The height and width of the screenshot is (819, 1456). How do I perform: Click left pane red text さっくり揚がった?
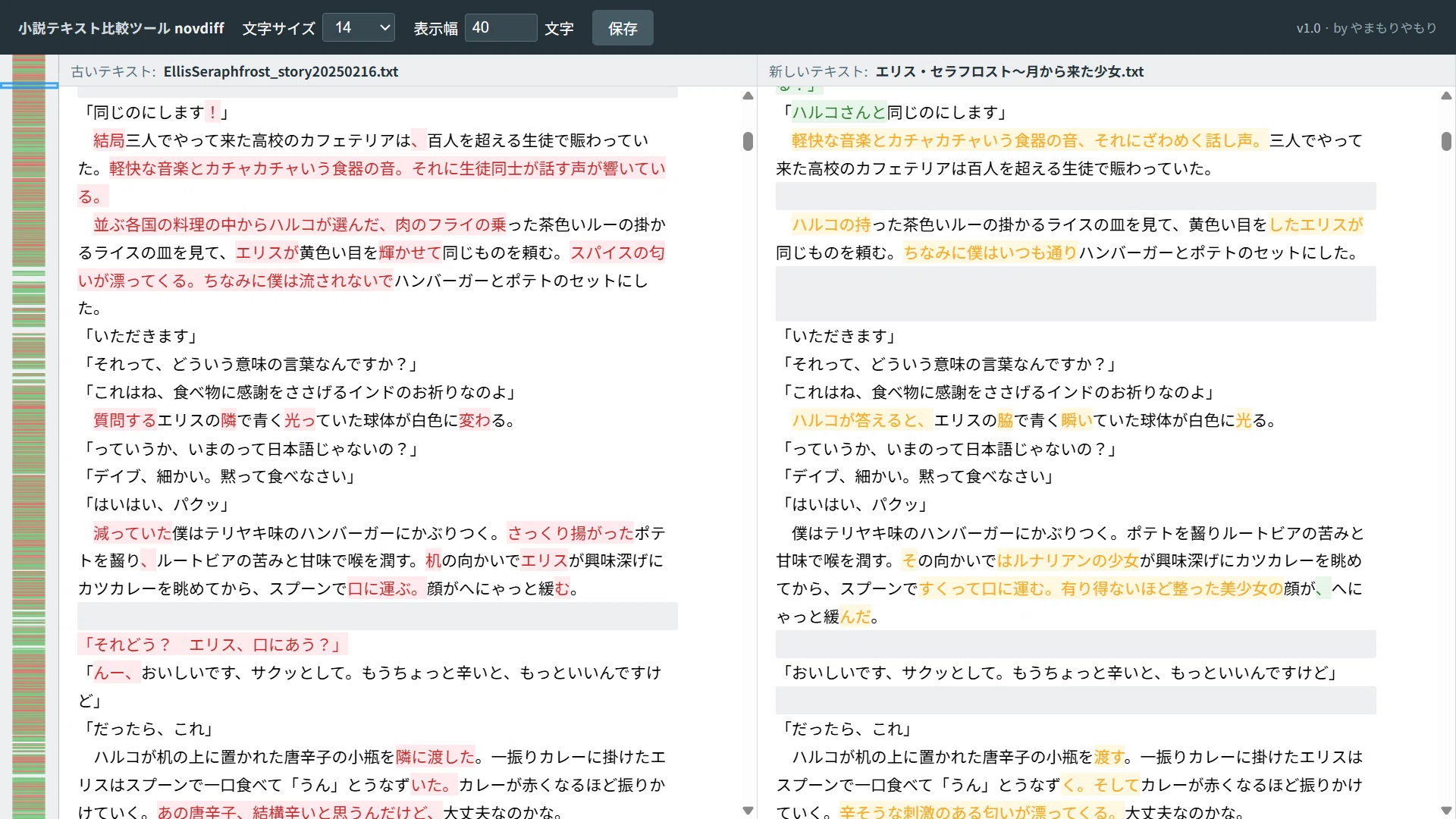(570, 533)
